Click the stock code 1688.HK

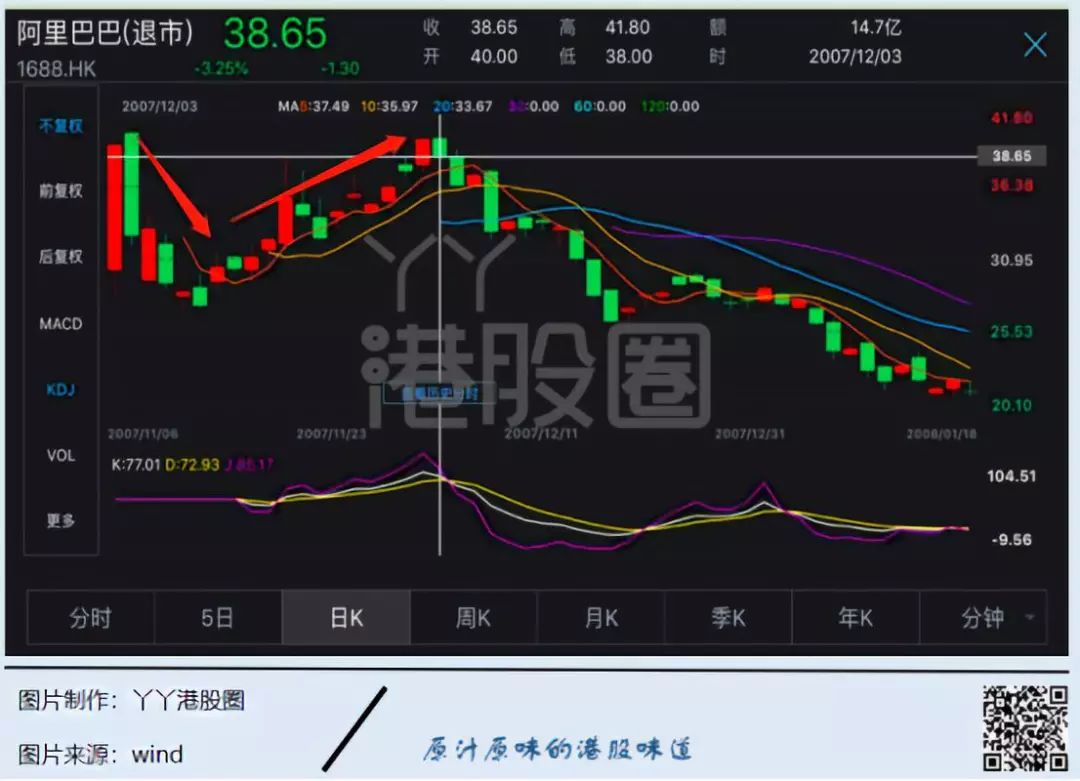[56, 70]
